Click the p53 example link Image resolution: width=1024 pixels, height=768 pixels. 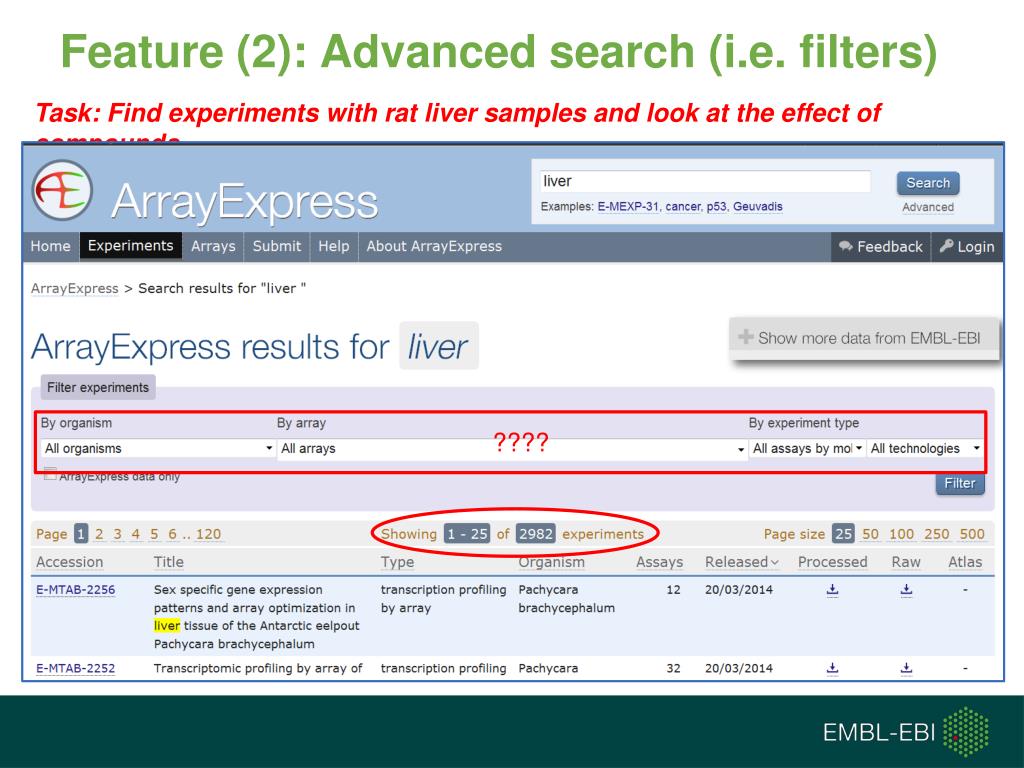point(716,206)
